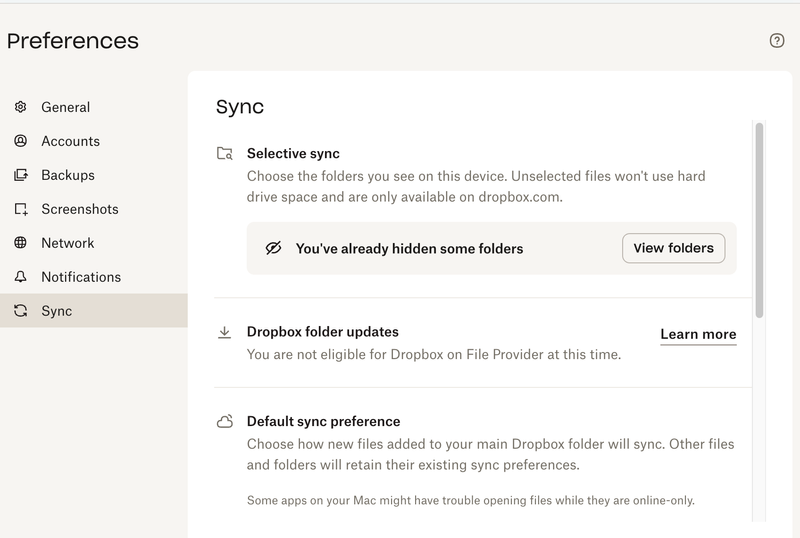Switch to the Accounts section

point(70,141)
